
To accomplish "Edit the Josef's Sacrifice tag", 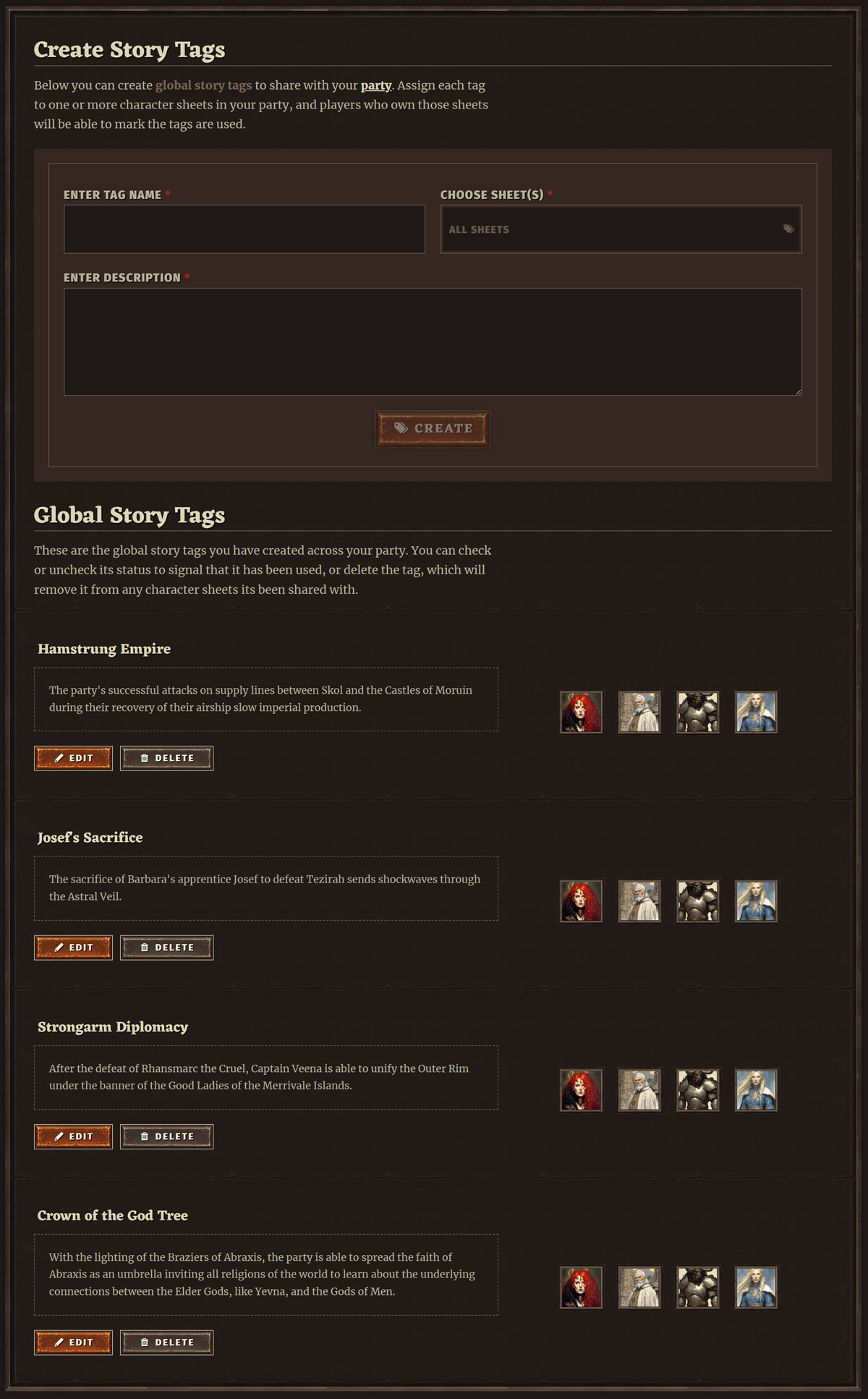I will coord(73,948).
